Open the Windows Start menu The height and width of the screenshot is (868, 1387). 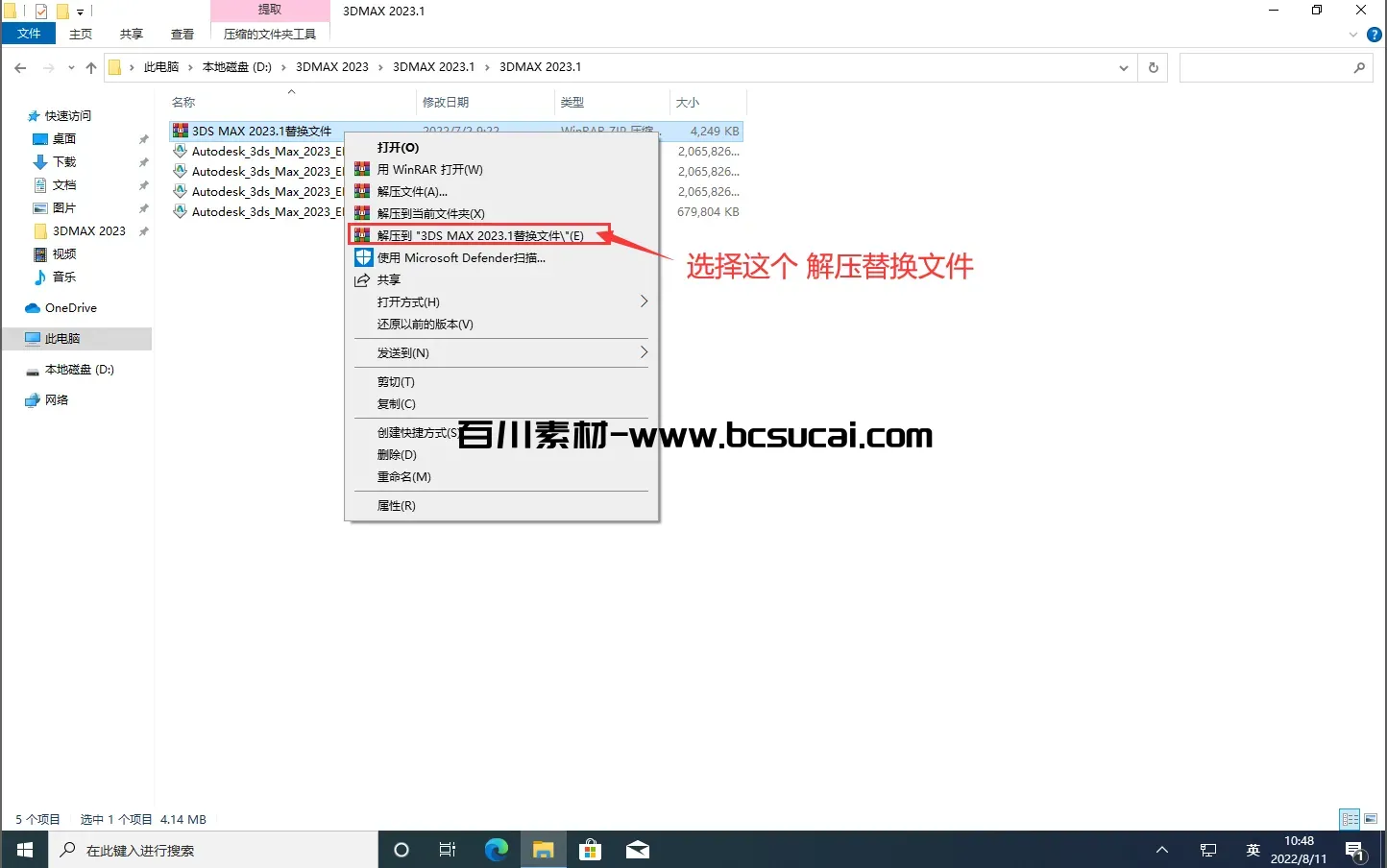[24, 850]
